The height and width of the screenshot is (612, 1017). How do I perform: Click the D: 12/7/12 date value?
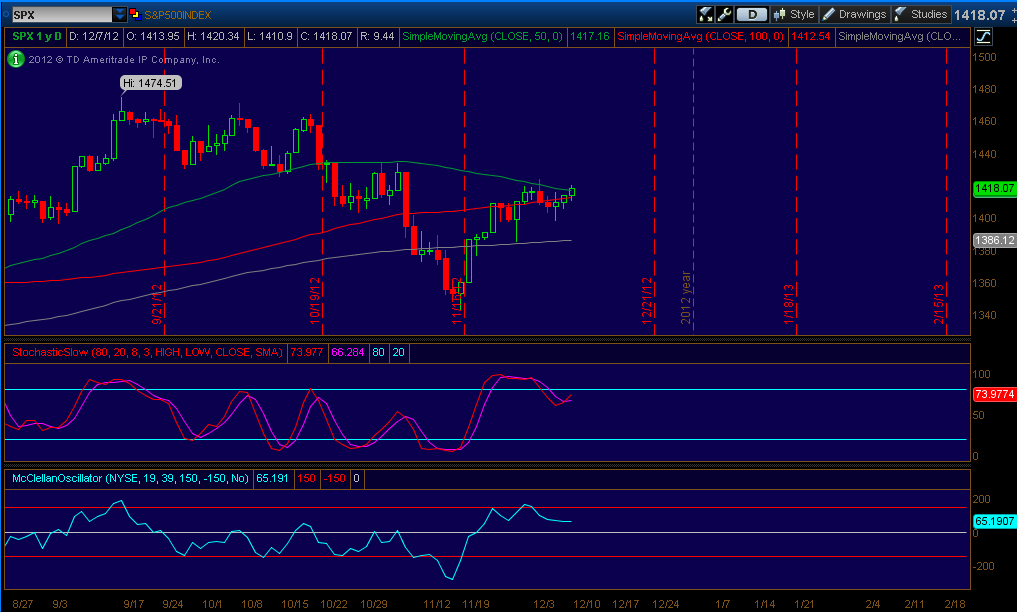coord(93,36)
